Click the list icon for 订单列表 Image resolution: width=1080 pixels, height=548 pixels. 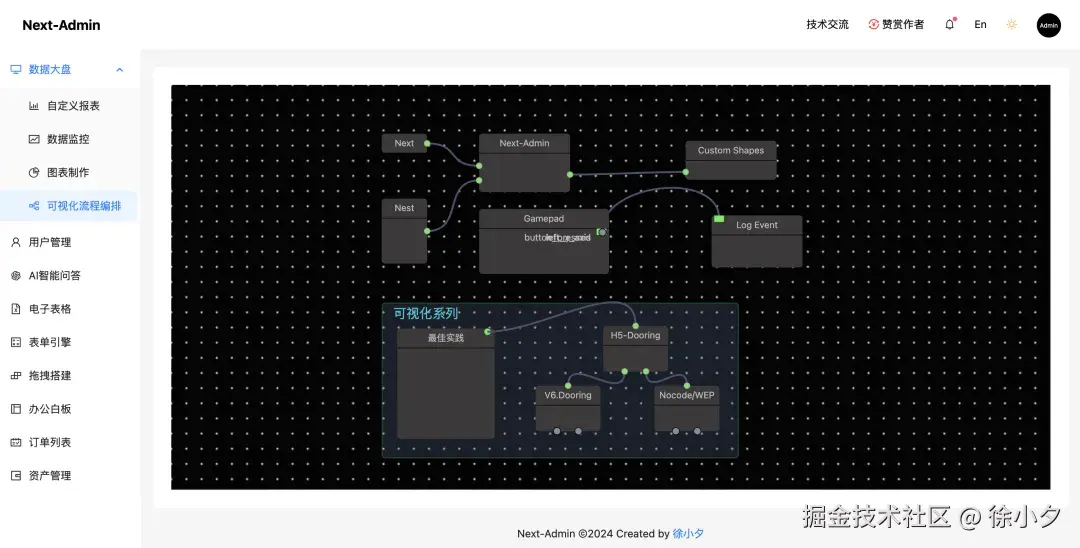tap(16, 442)
